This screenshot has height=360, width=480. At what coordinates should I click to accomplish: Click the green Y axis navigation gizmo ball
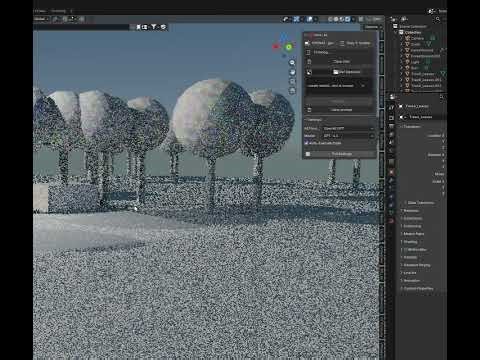point(289,47)
